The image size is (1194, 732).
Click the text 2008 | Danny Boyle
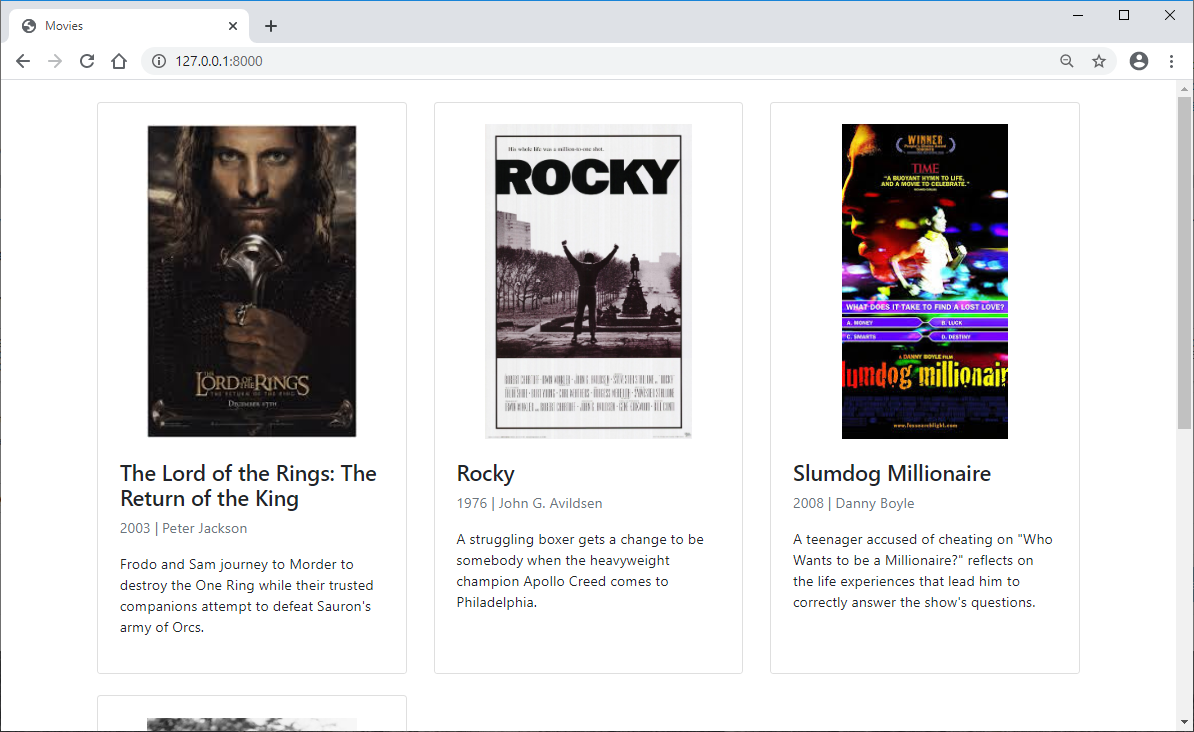(854, 503)
